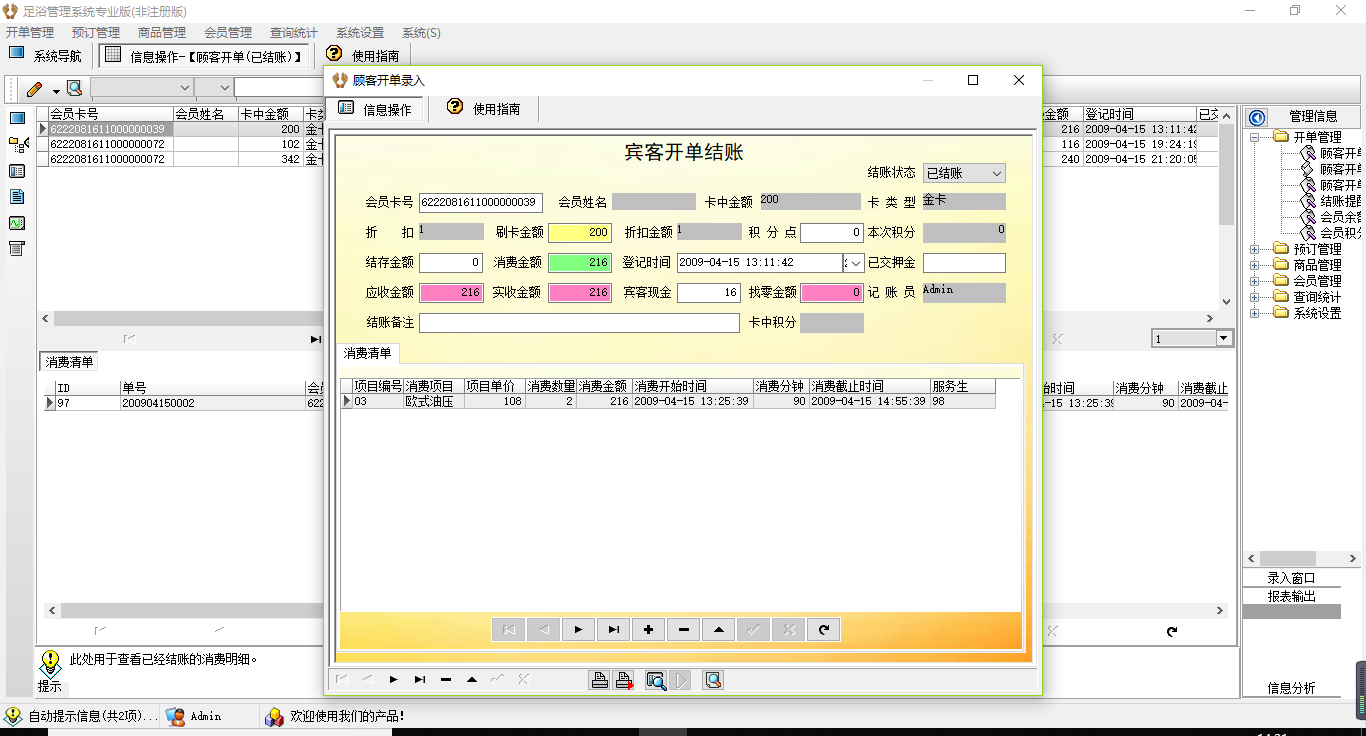This screenshot has width=1366, height=736.
Task: Switch to 使用指南 tab in dialog
Action: pos(484,108)
